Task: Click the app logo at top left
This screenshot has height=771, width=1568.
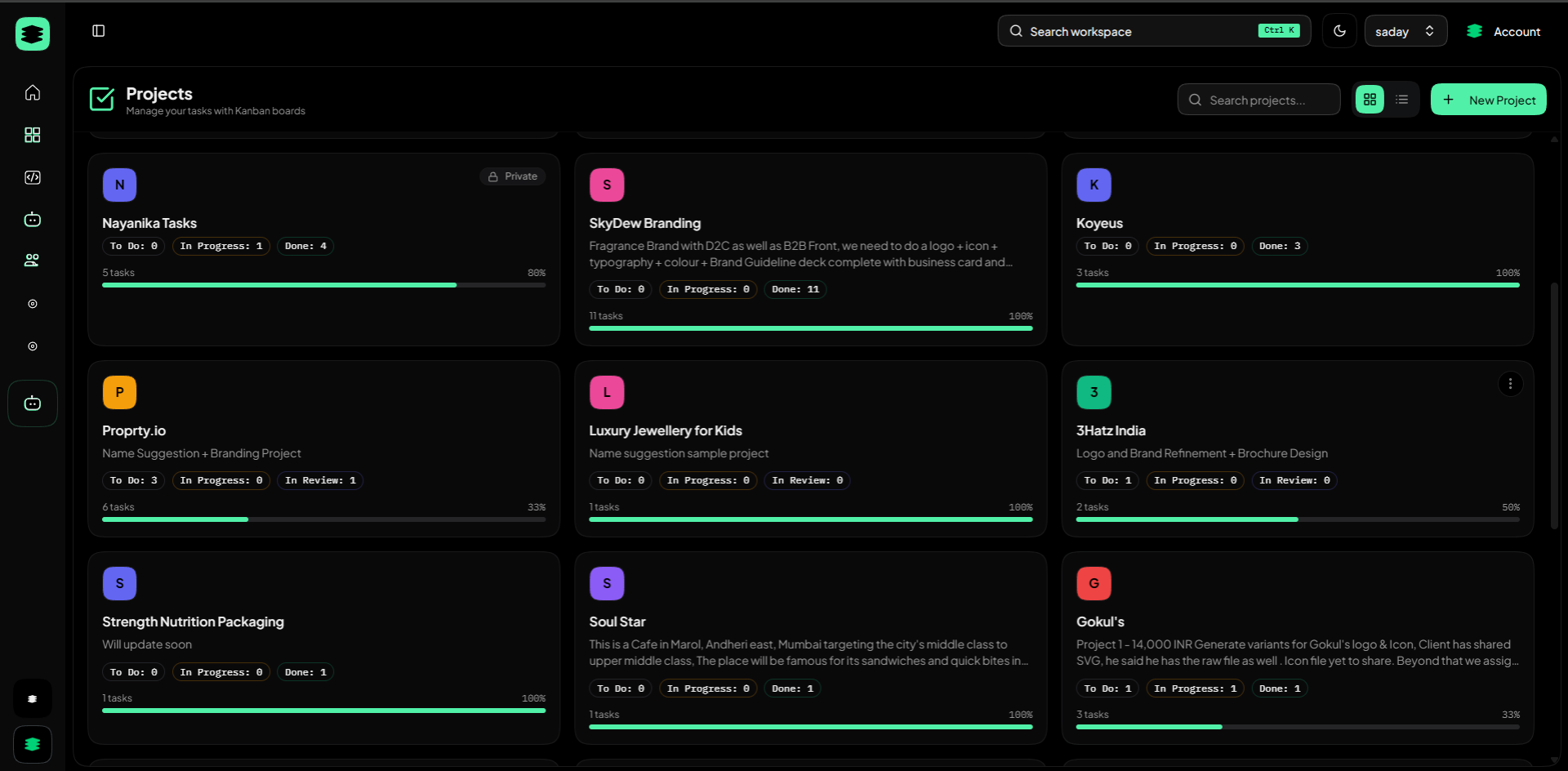Action: [33, 33]
